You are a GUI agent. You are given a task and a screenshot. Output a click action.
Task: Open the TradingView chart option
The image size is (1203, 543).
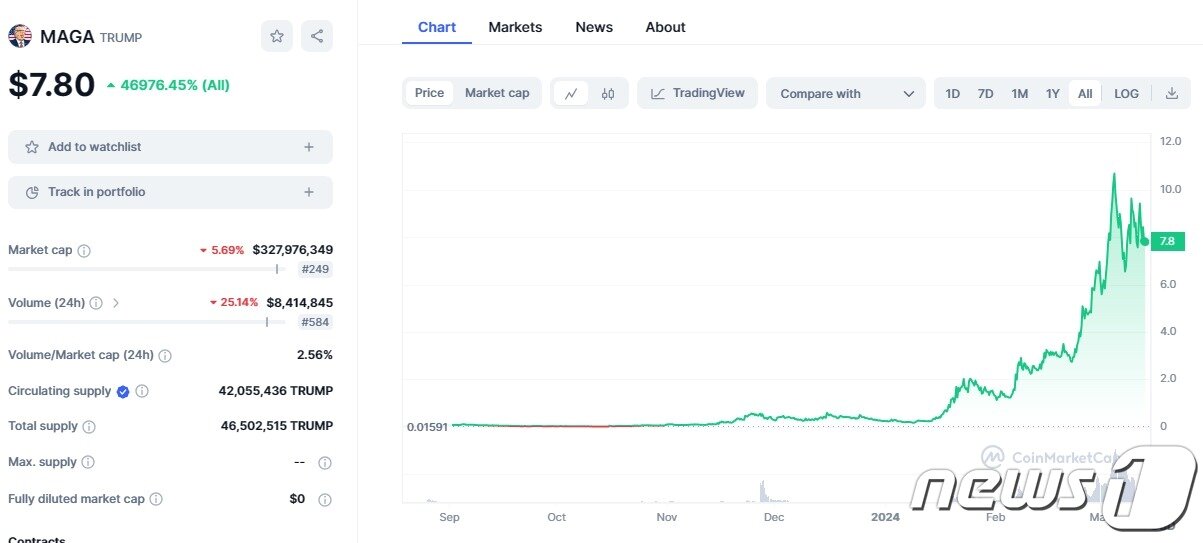[x=697, y=93]
